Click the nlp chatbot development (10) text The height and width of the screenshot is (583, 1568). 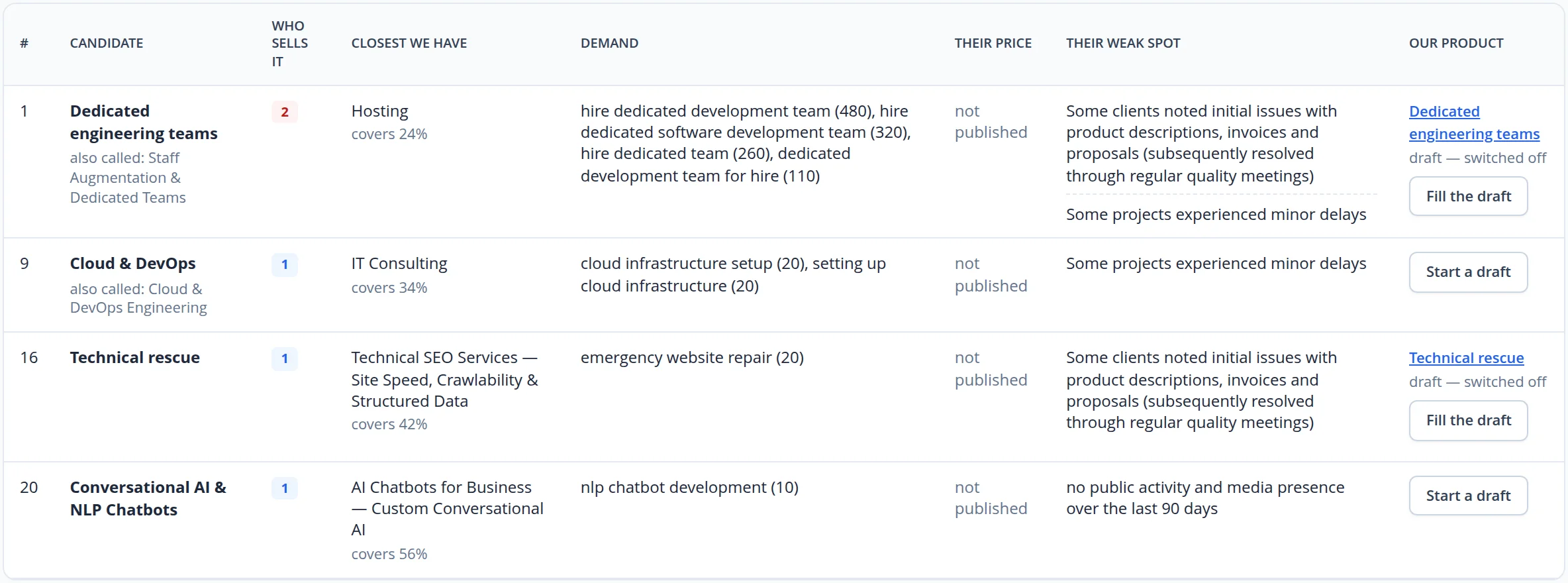[x=689, y=487]
